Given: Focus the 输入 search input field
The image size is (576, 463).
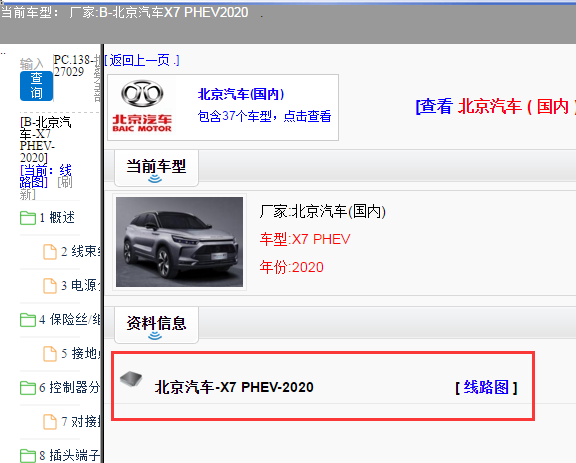Looking at the screenshot, I should (x=32, y=64).
